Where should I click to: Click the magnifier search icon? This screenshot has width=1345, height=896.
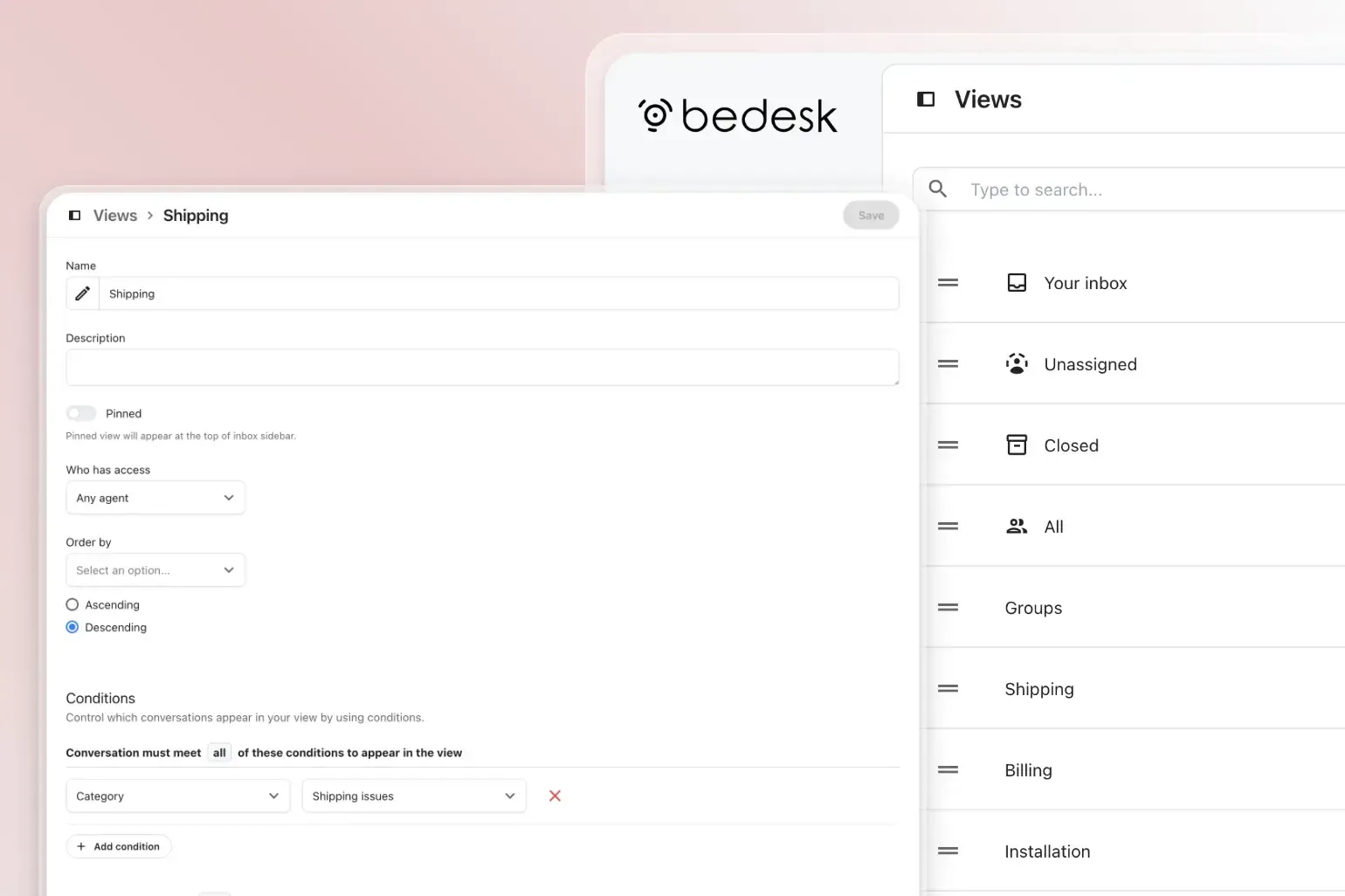938,189
